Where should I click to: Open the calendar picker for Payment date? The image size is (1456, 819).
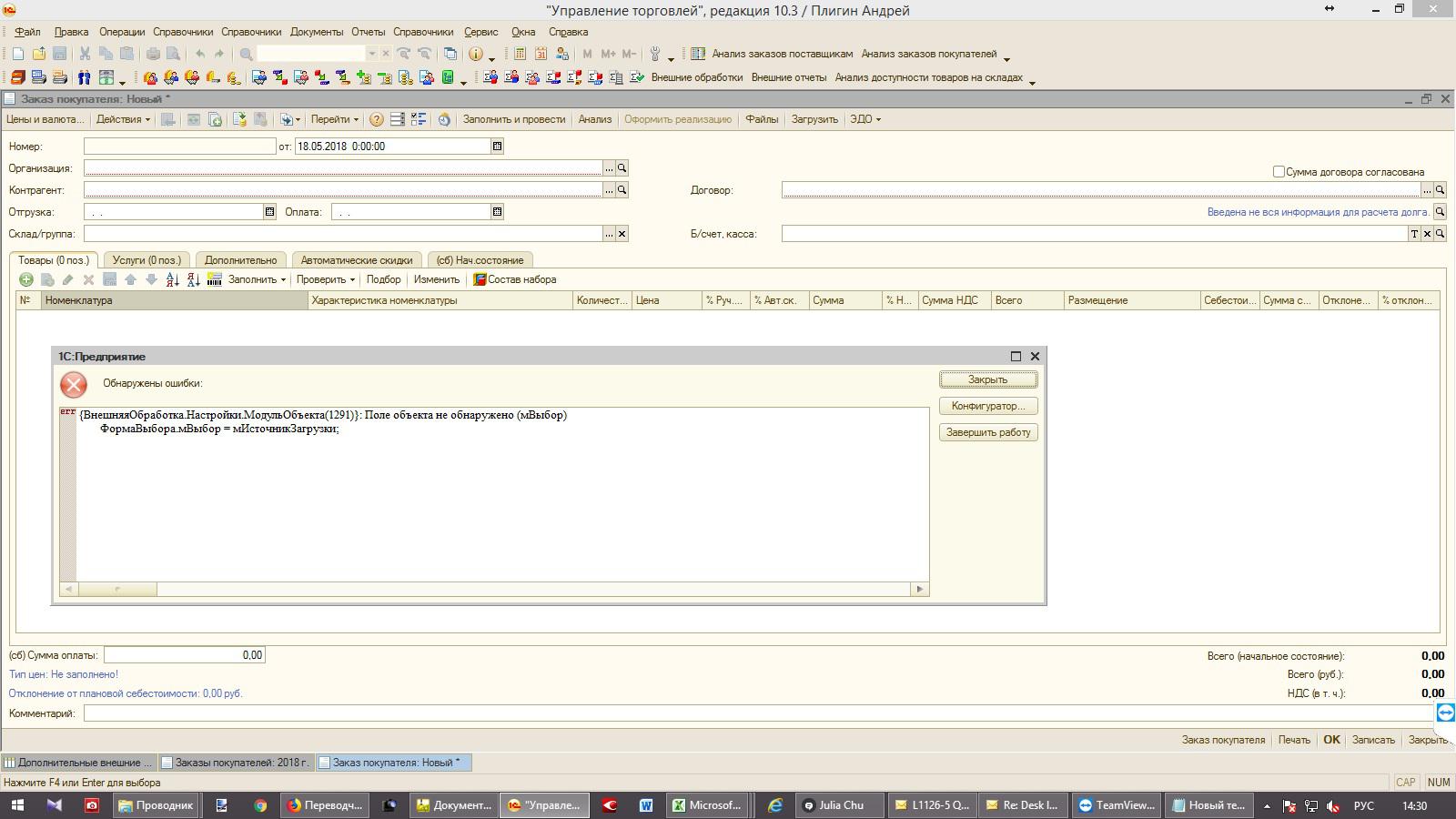click(x=497, y=212)
